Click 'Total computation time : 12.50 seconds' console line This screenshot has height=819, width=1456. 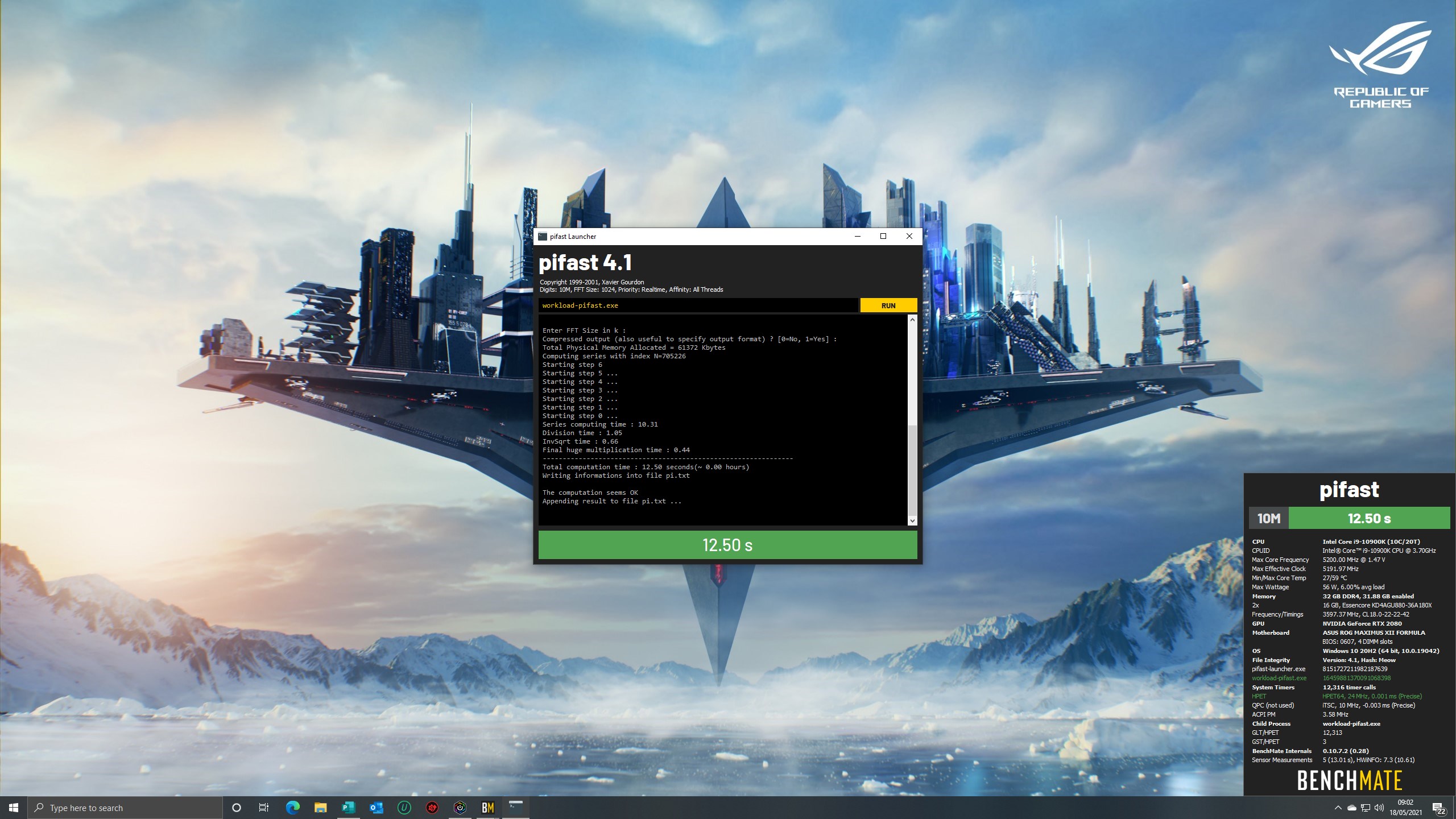(646, 467)
